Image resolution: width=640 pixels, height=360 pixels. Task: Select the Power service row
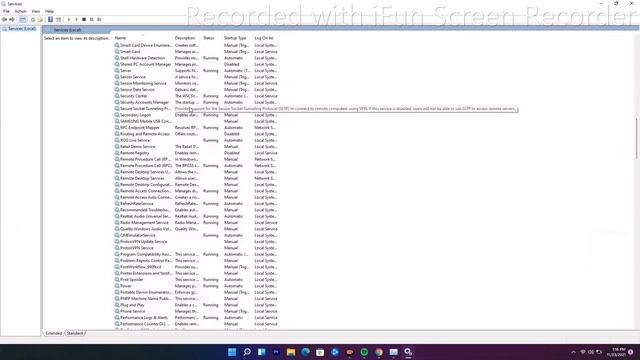tap(196, 286)
